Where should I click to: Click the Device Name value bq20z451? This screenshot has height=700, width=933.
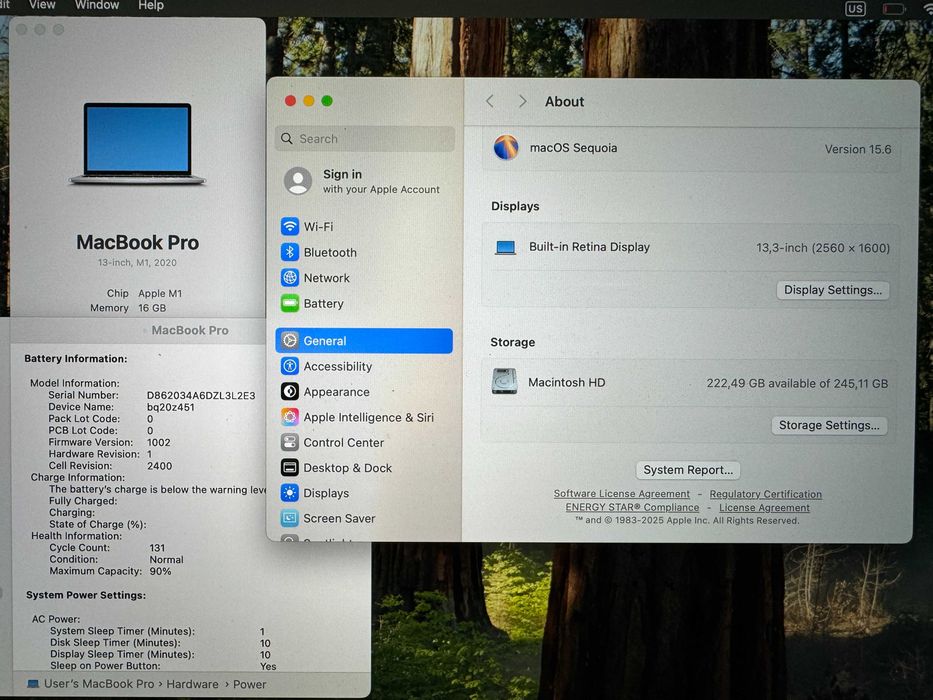171,407
